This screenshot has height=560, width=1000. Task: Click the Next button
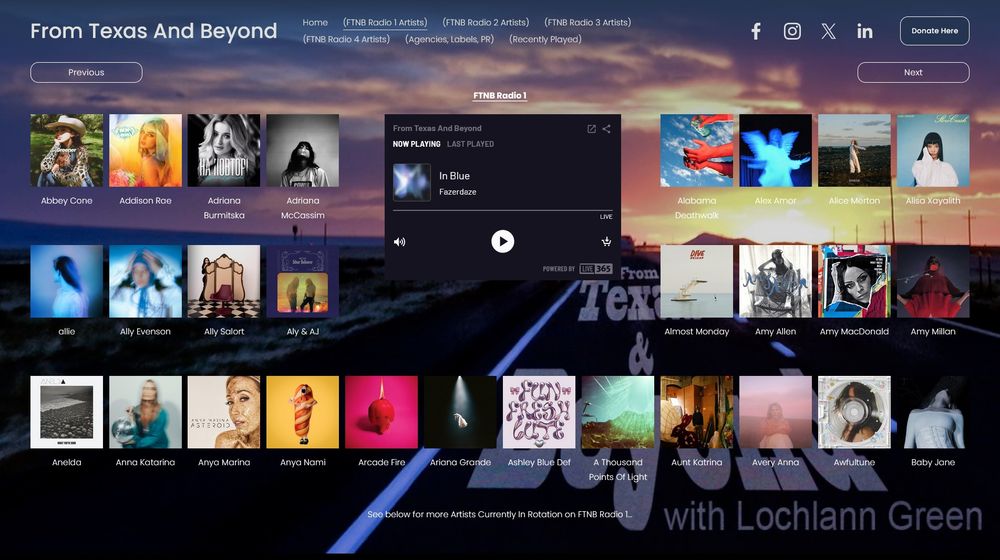pyautogui.click(x=913, y=72)
